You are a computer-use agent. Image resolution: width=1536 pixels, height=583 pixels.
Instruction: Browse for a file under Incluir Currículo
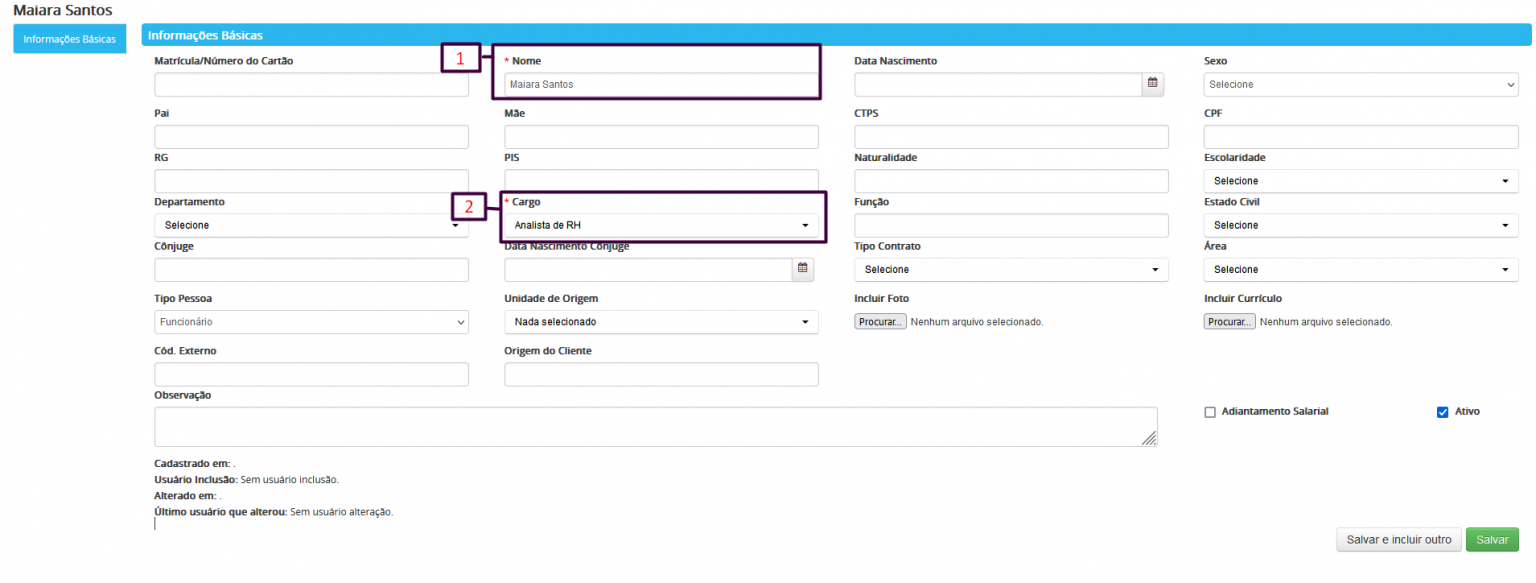pos(1229,322)
